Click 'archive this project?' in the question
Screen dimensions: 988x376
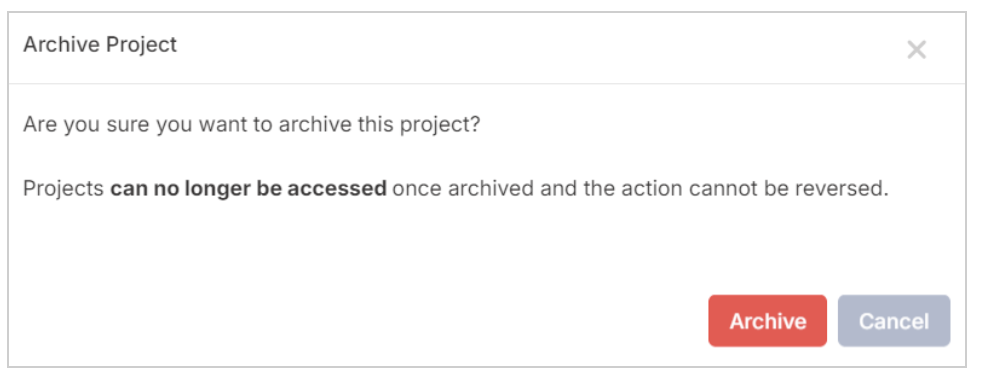379,125
